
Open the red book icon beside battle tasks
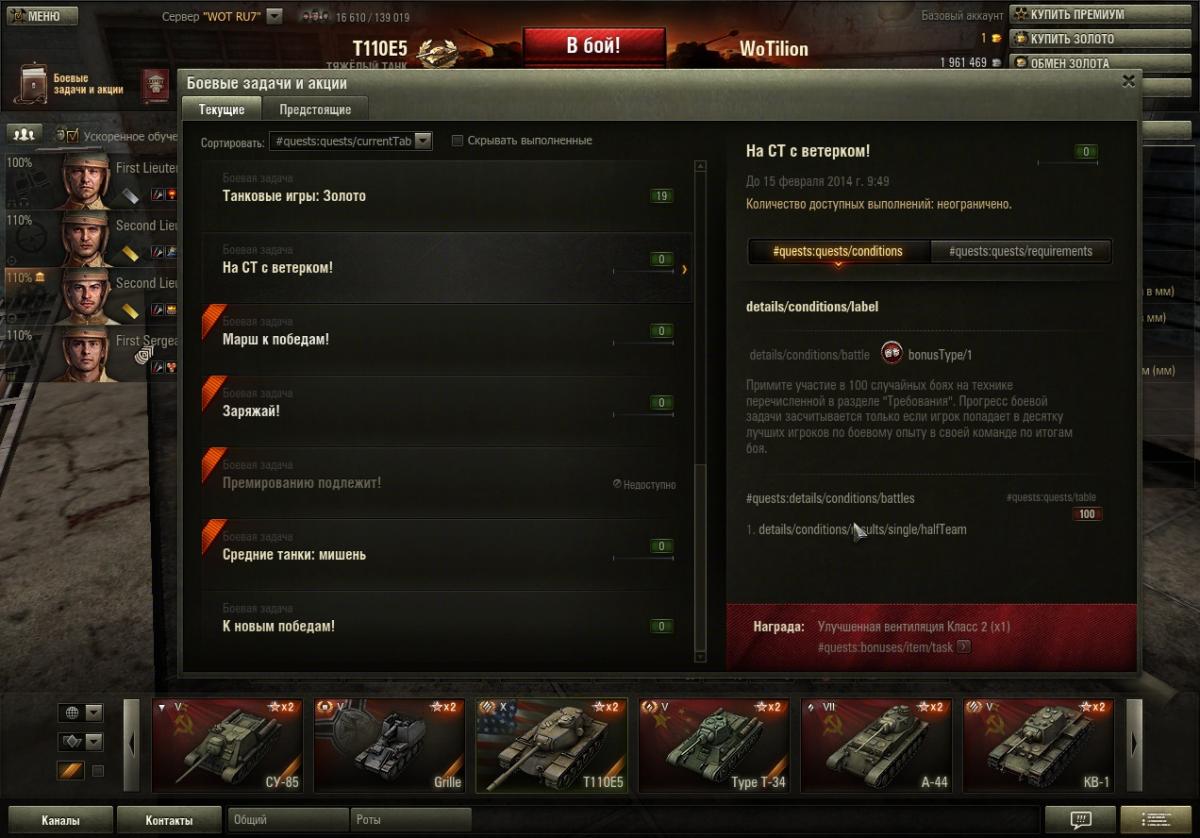(x=155, y=85)
